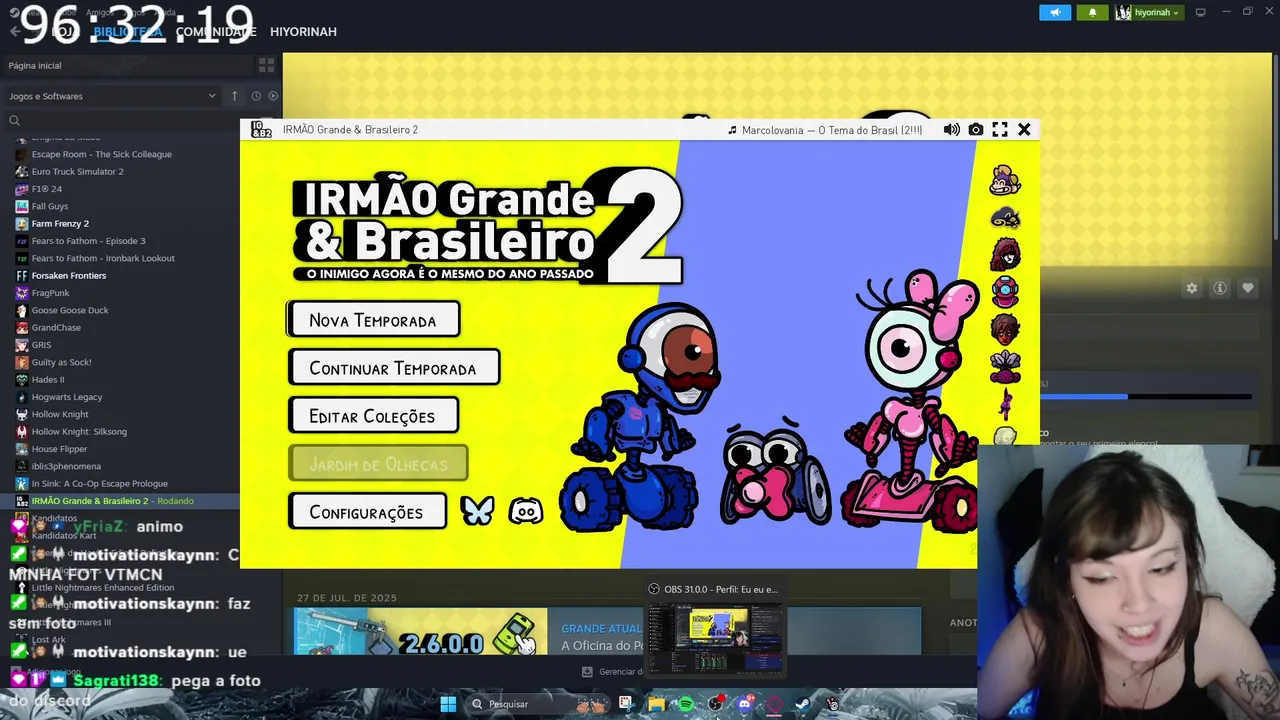The image size is (1280, 720).
Task: Open the game's Discord link icon
Action: click(525, 511)
